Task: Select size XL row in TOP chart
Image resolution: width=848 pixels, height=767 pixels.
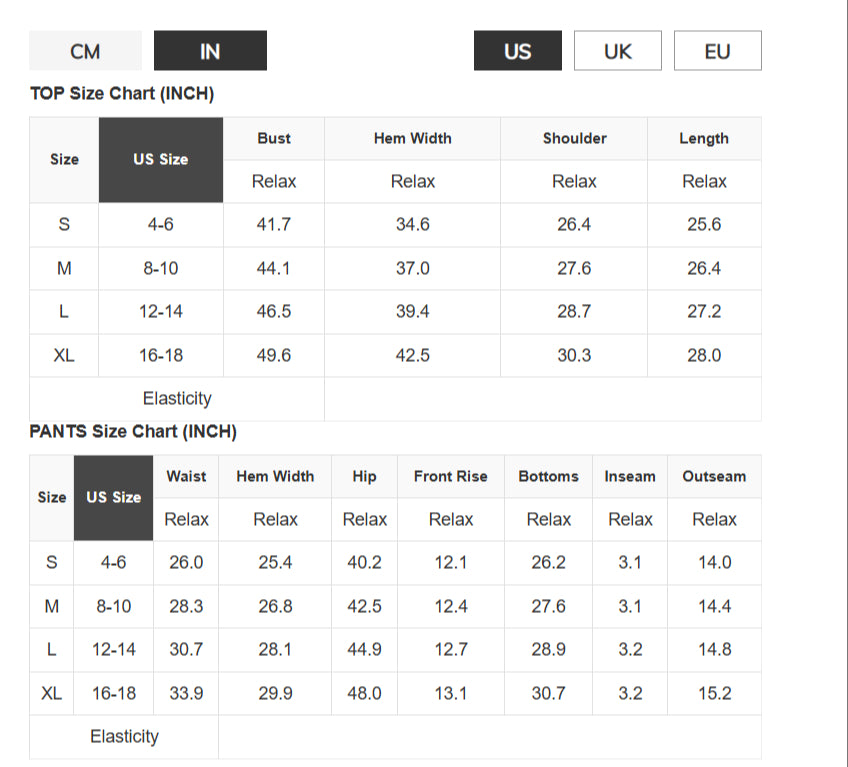Action: pyautogui.click(x=395, y=355)
